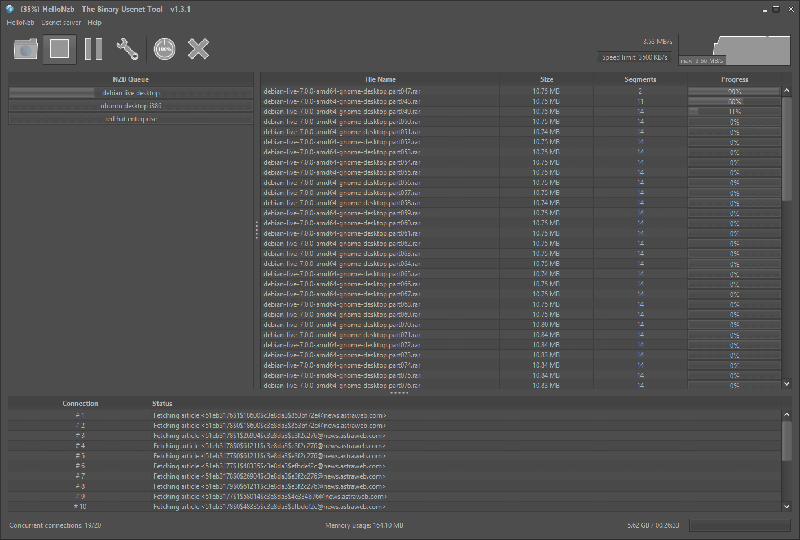Click the round 100% speed limit icon
800x540 pixels.
coord(164,49)
